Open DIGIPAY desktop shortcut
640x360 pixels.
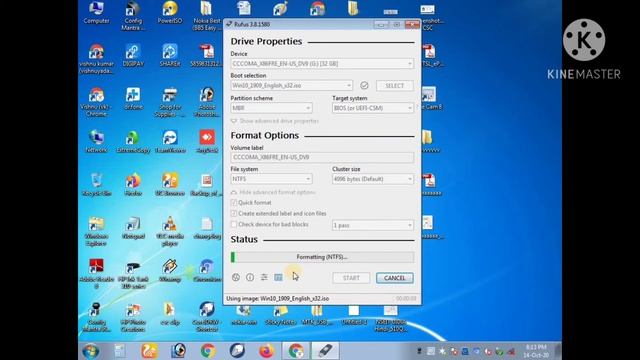[133, 56]
